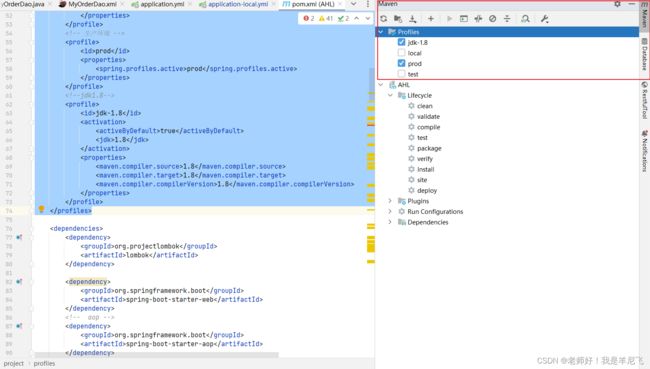Select the test lifecycle goal
Viewport: 650px width, 369px height.
pyautogui.click(x=422, y=138)
